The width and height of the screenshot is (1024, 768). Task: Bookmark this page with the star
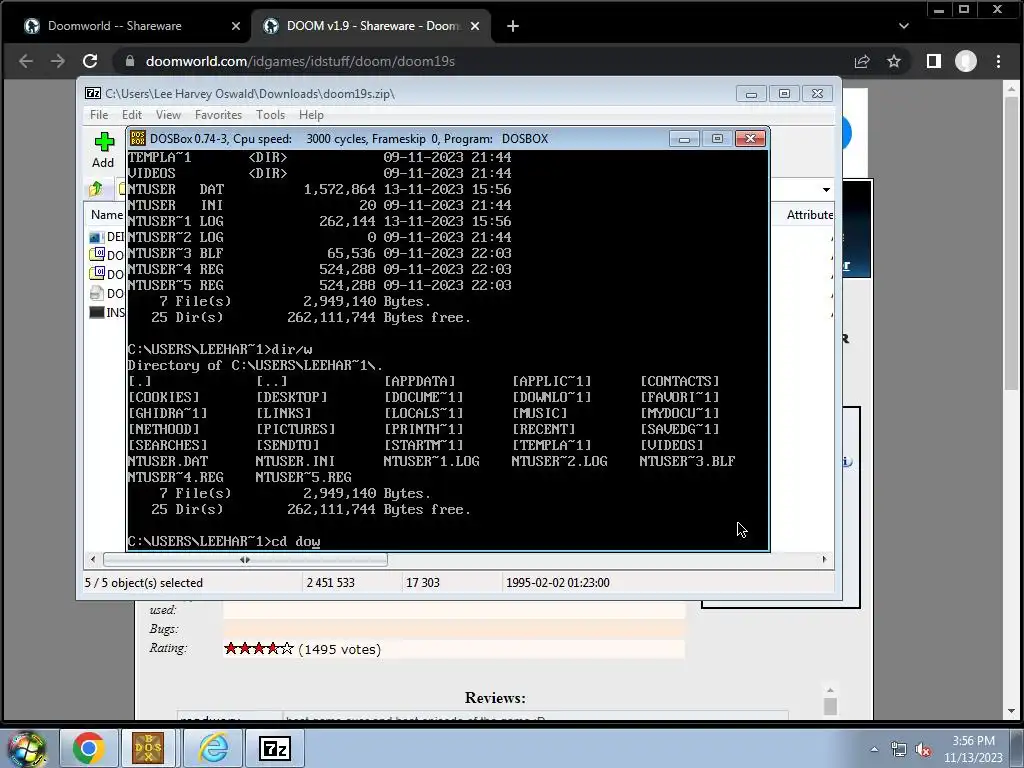click(894, 61)
